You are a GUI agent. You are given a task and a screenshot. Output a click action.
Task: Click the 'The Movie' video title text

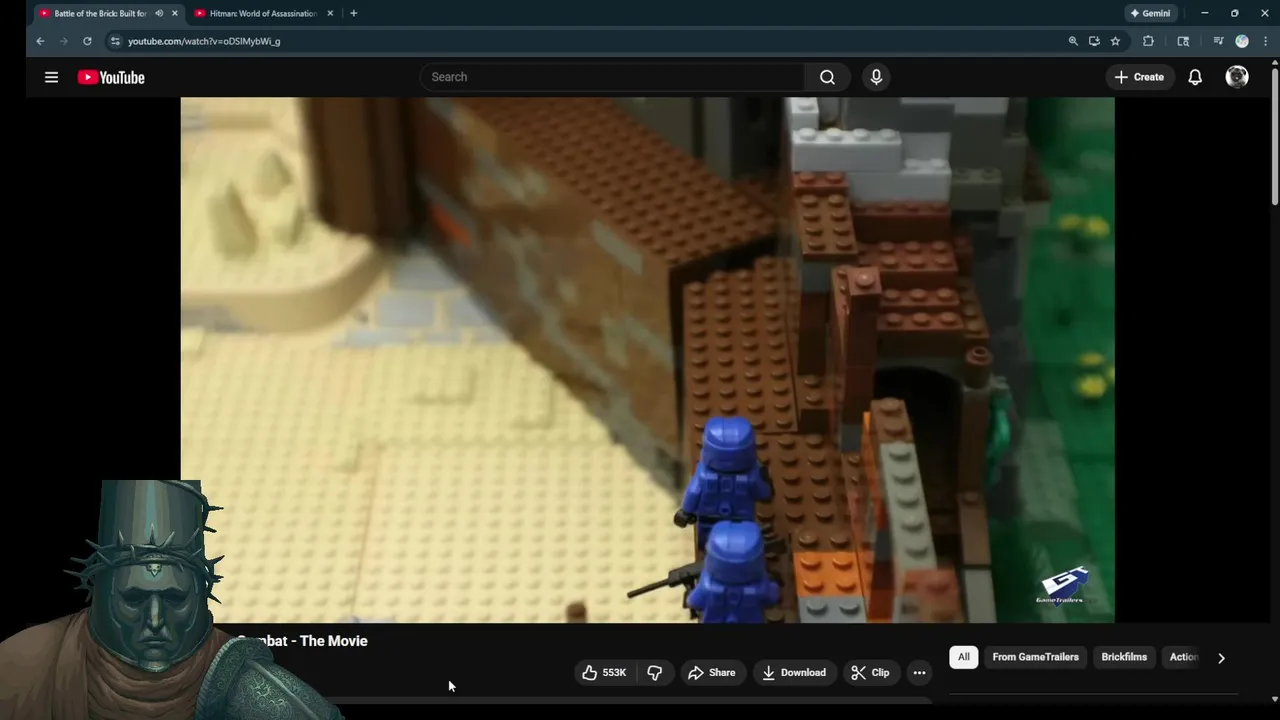(333, 641)
